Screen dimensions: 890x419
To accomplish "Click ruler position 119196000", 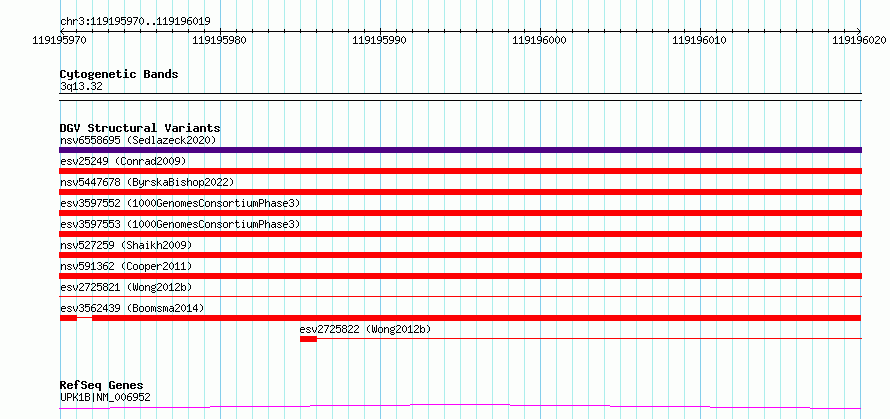I will coord(540,40).
